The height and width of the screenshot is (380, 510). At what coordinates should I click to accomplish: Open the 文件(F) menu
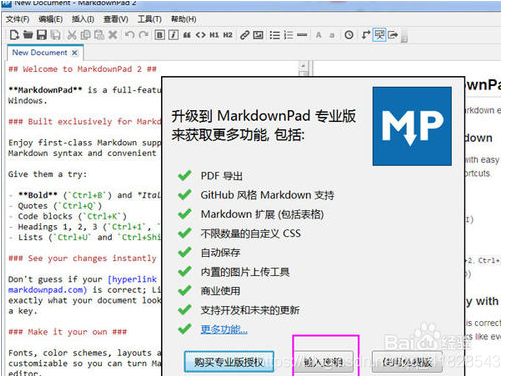coord(17,19)
